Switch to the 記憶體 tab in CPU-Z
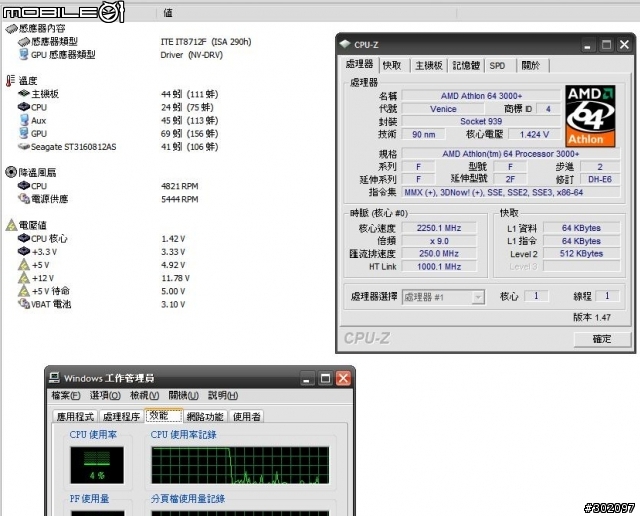The width and height of the screenshot is (640, 516). tap(466, 65)
